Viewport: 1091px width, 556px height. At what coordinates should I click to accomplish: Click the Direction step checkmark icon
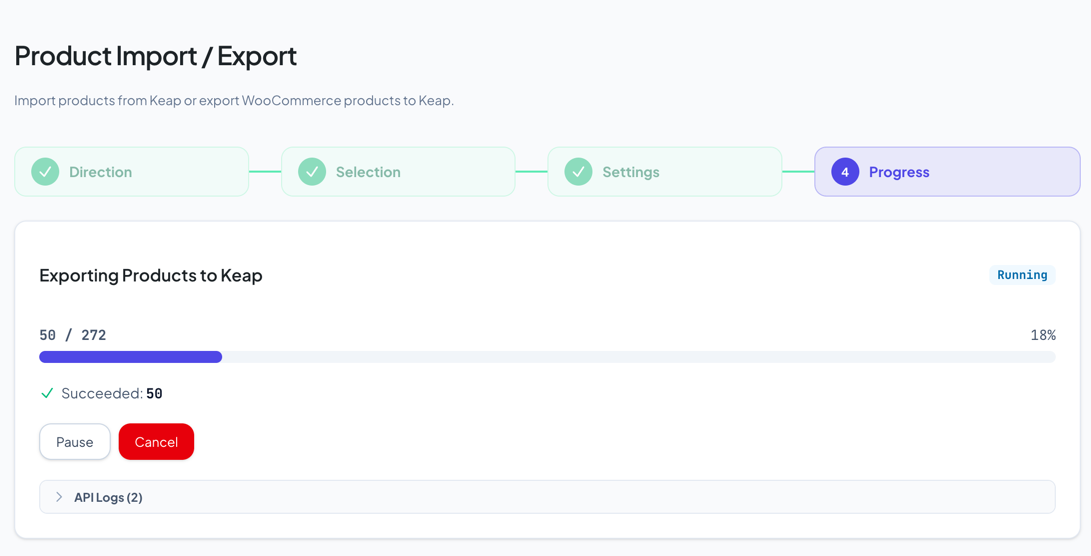(x=45, y=172)
